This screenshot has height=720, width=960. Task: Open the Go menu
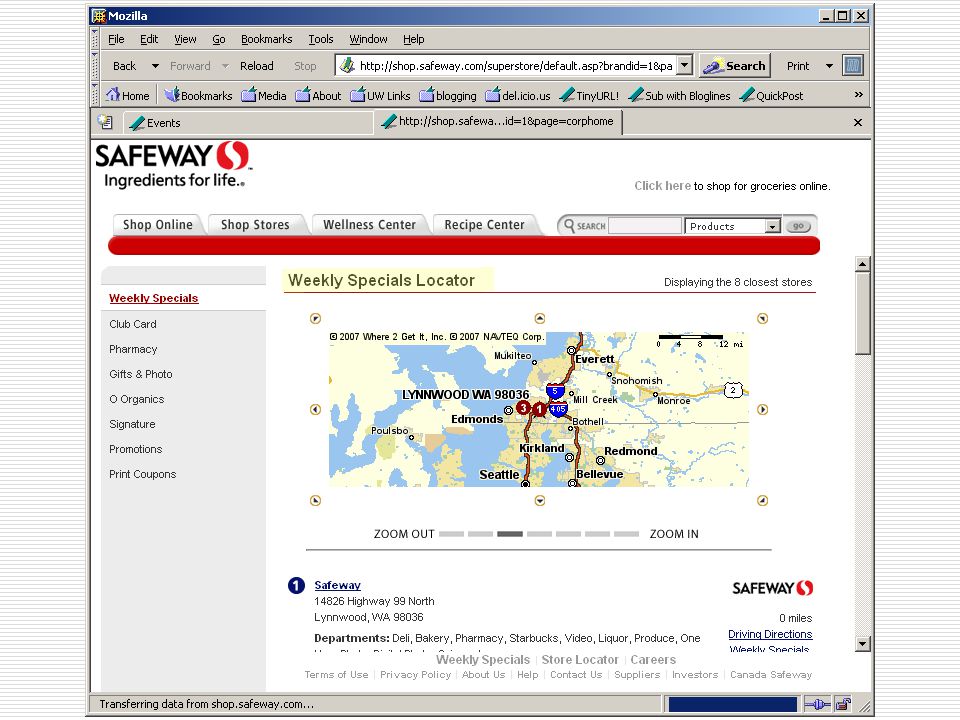219,39
